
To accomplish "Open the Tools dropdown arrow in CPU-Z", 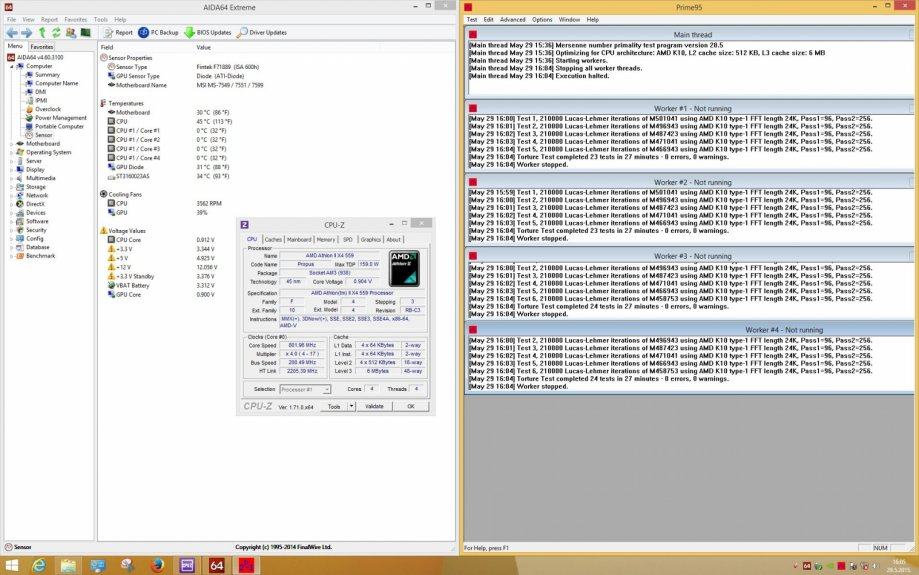I will point(352,406).
